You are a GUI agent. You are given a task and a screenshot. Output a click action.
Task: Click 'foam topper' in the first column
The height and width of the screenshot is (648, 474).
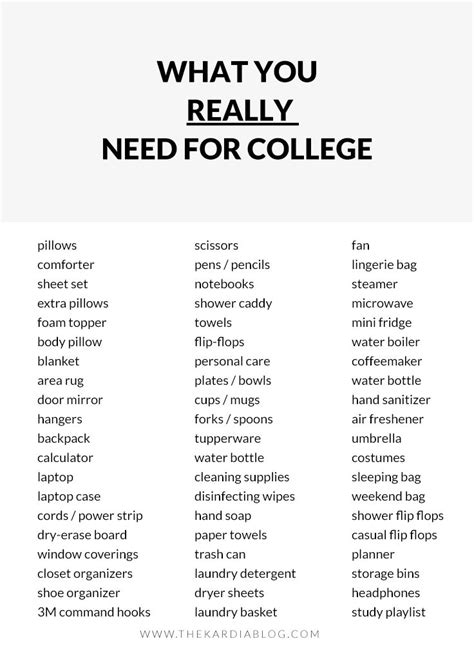tap(72, 323)
